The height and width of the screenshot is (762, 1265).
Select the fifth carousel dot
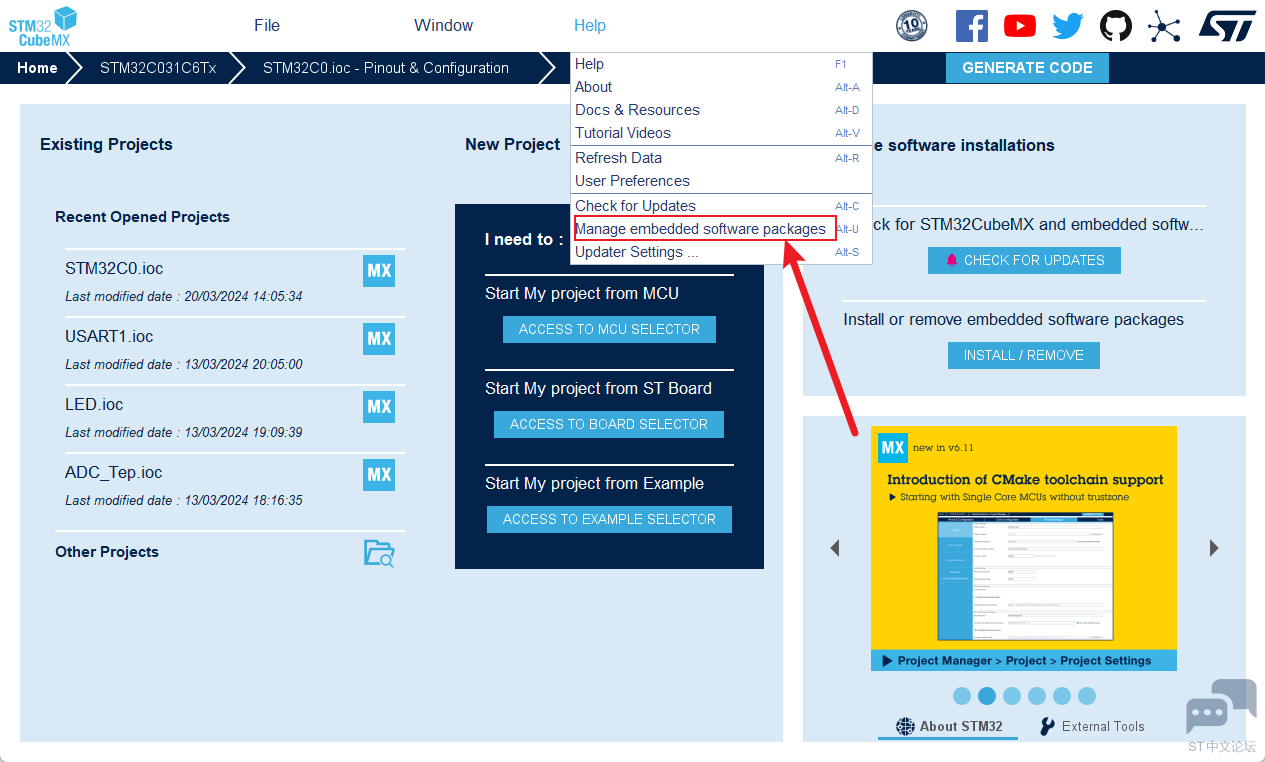pyautogui.click(x=1062, y=696)
